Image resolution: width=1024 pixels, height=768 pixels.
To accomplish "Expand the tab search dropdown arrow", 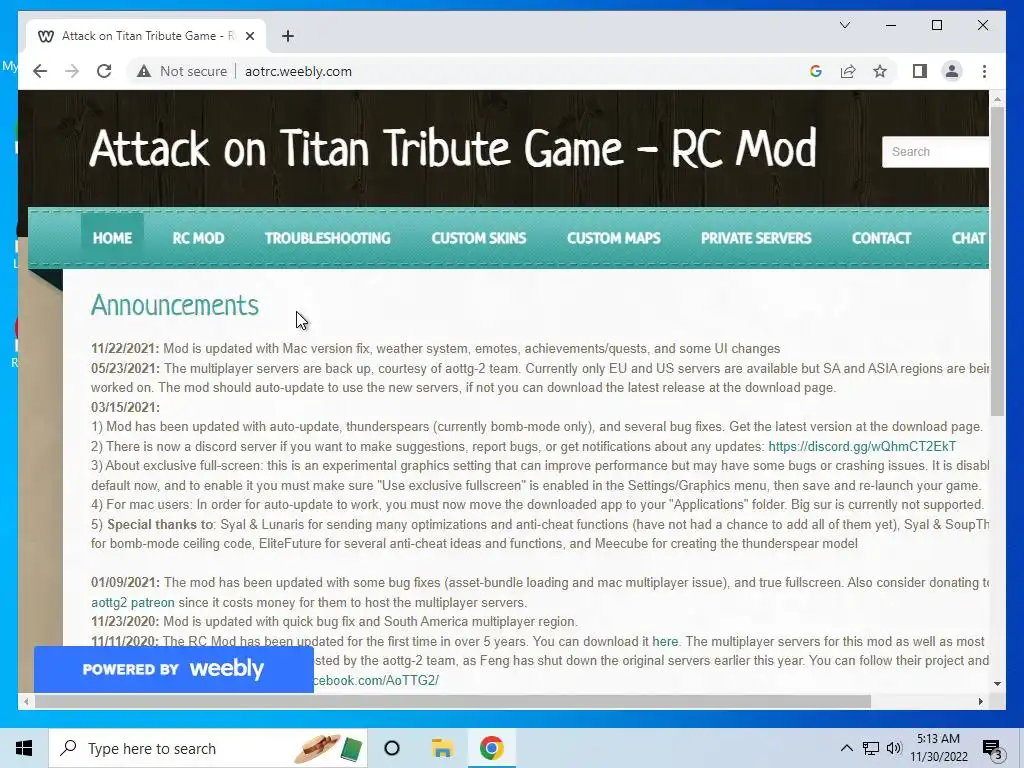I will coord(844,25).
